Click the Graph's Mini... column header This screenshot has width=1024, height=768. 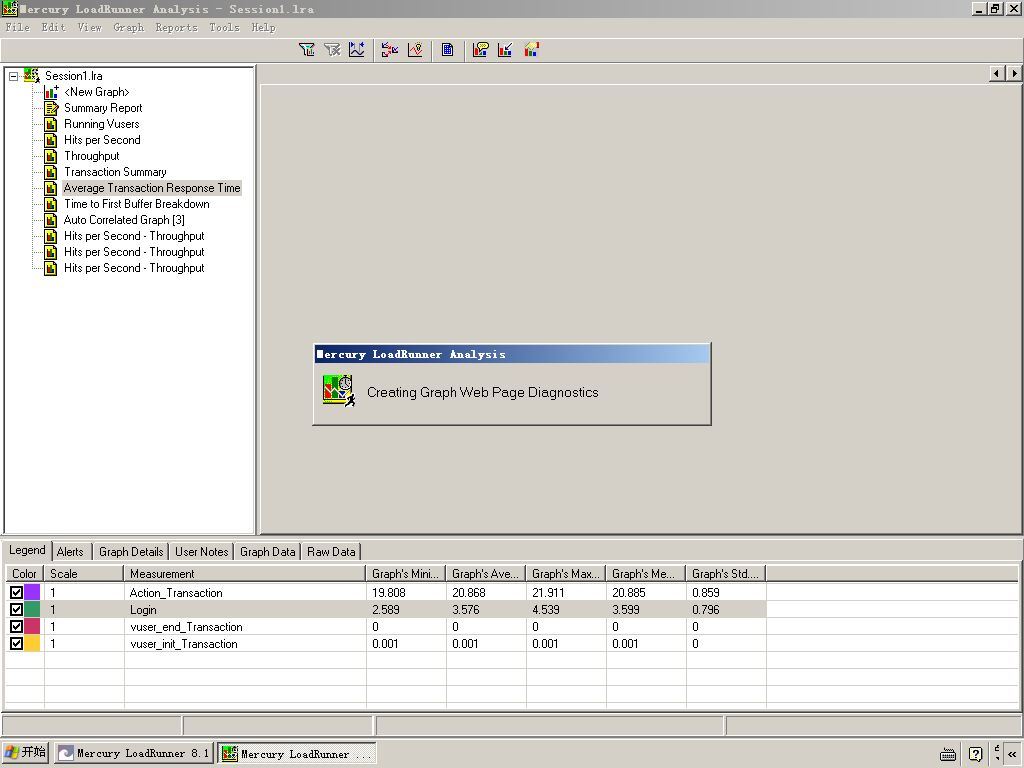(406, 573)
